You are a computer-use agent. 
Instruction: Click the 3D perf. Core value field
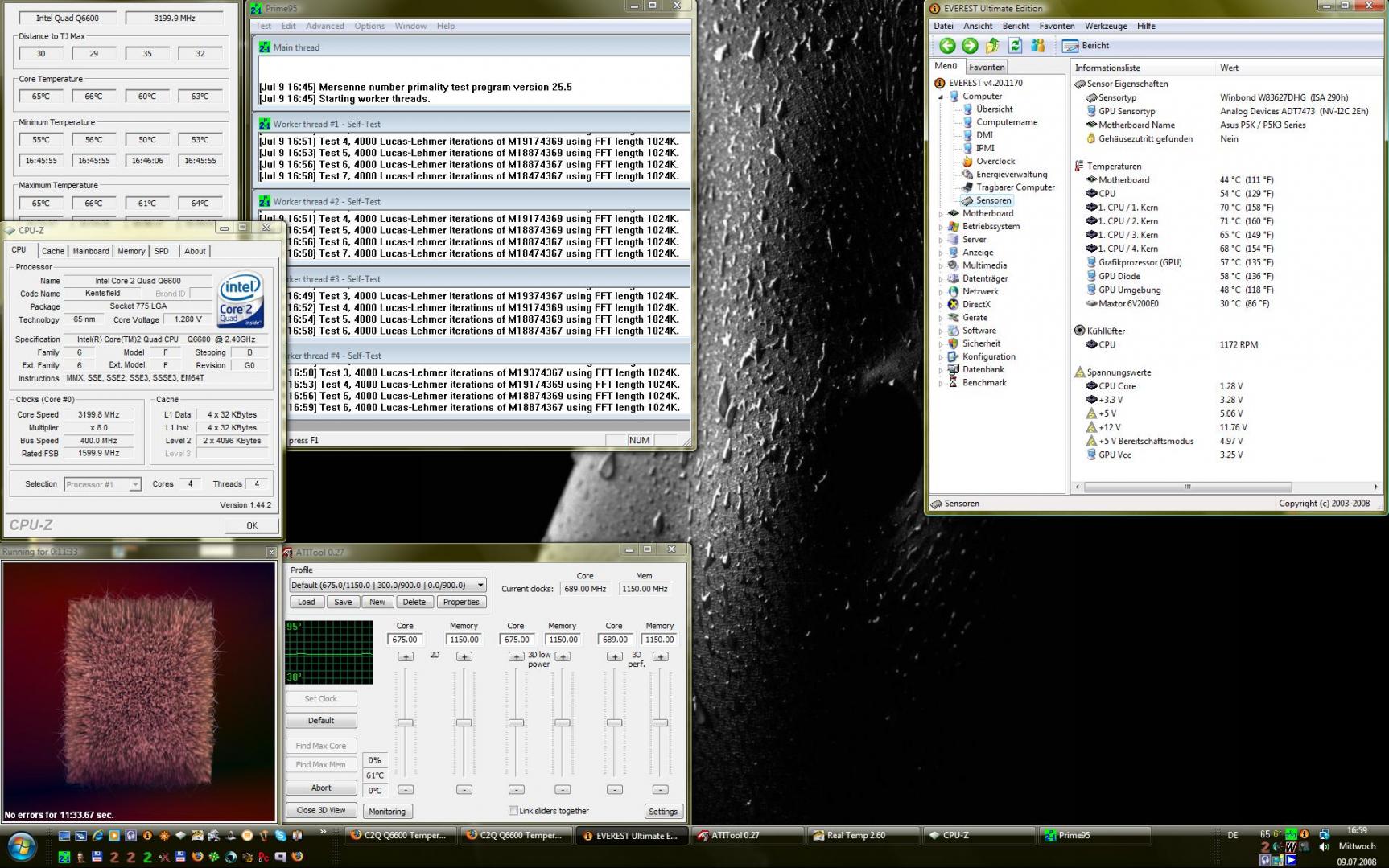615,640
